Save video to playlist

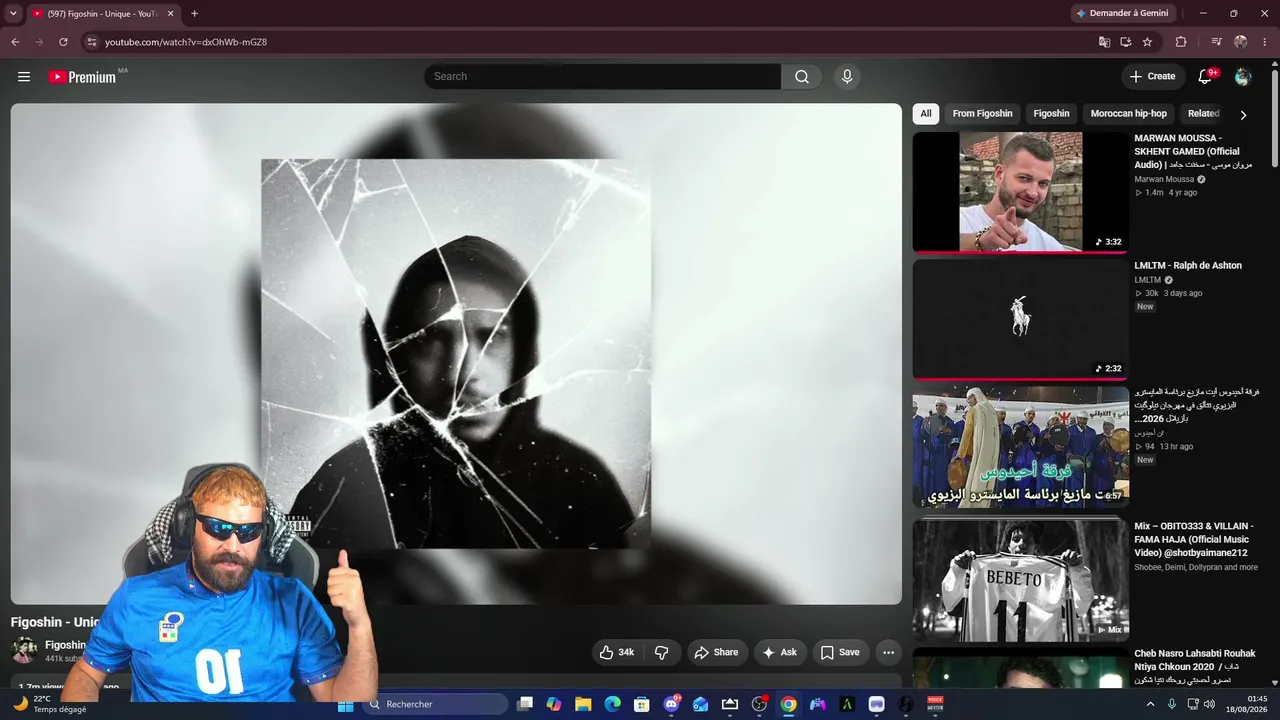[x=840, y=652]
